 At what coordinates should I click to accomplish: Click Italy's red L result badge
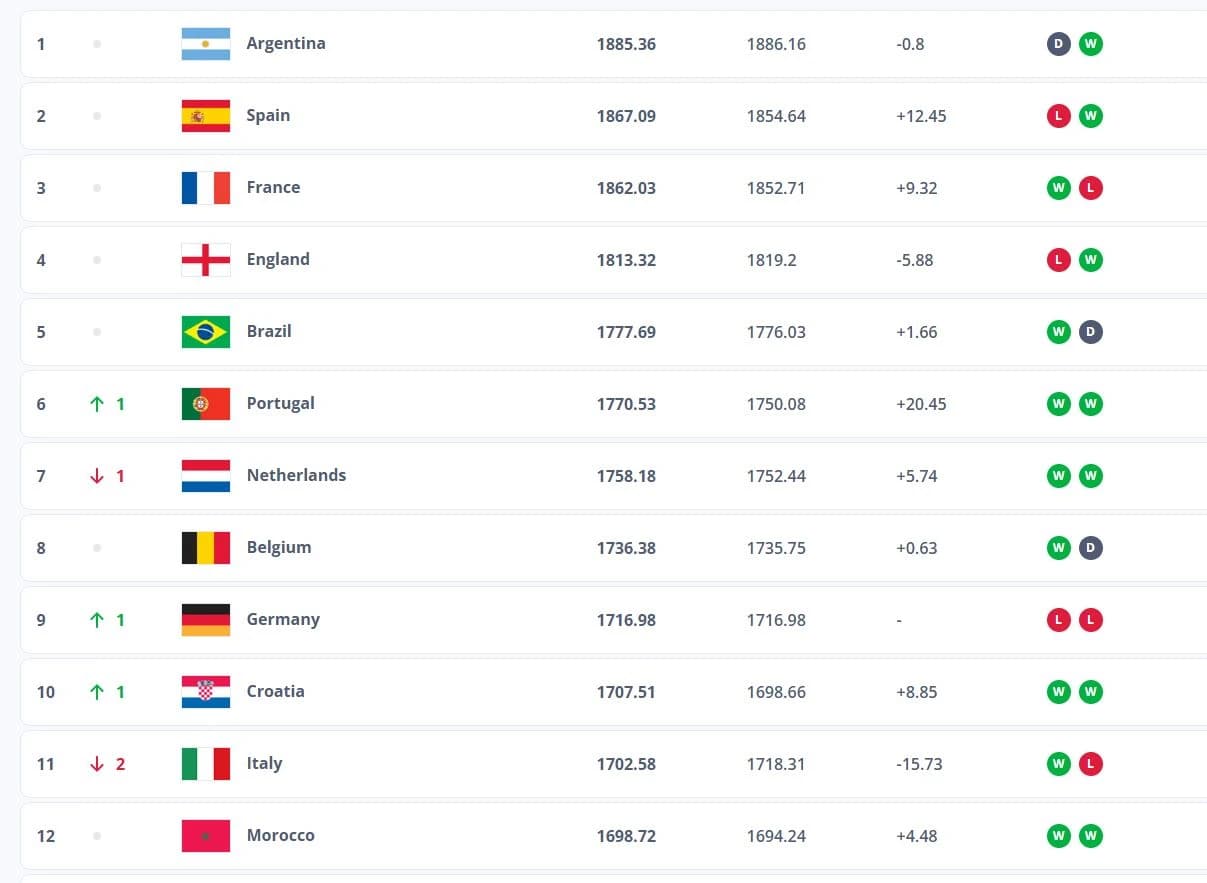pos(1091,764)
